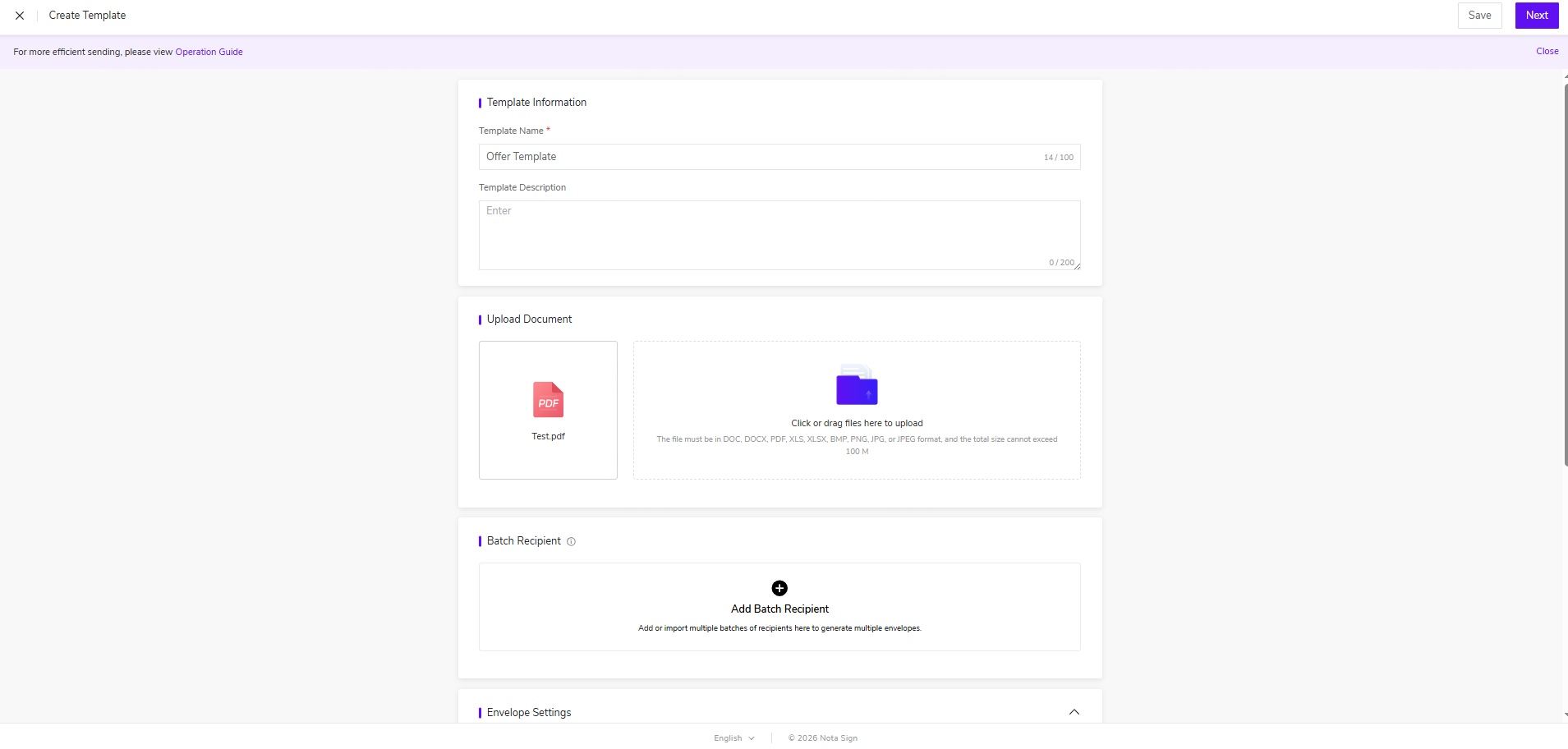Click the info icon beside Batch Recipient
Image resolution: width=1568 pixels, height=749 pixels.
click(x=572, y=541)
